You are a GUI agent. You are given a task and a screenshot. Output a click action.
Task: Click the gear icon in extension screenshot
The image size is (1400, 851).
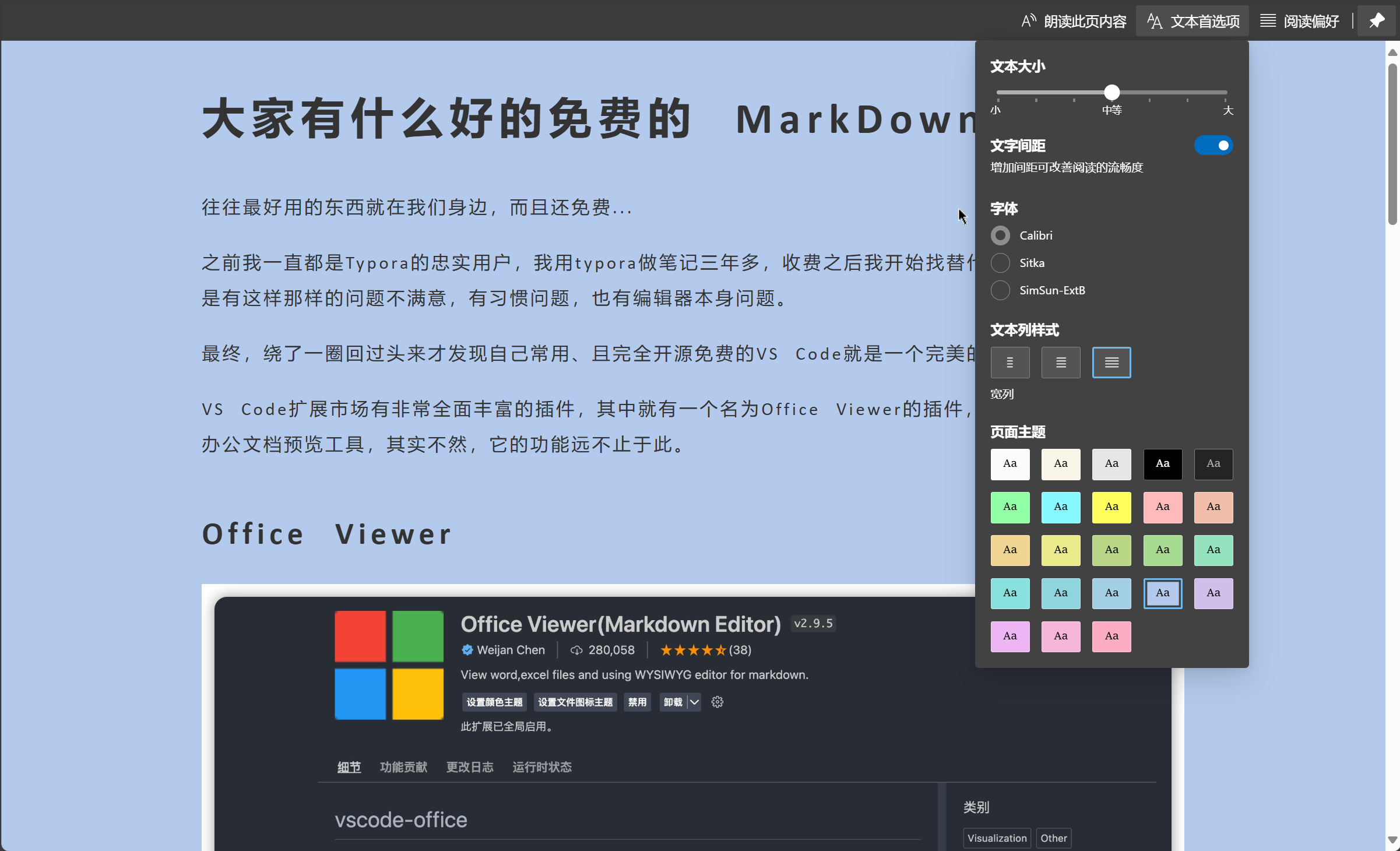pyautogui.click(x=717, y=702)
